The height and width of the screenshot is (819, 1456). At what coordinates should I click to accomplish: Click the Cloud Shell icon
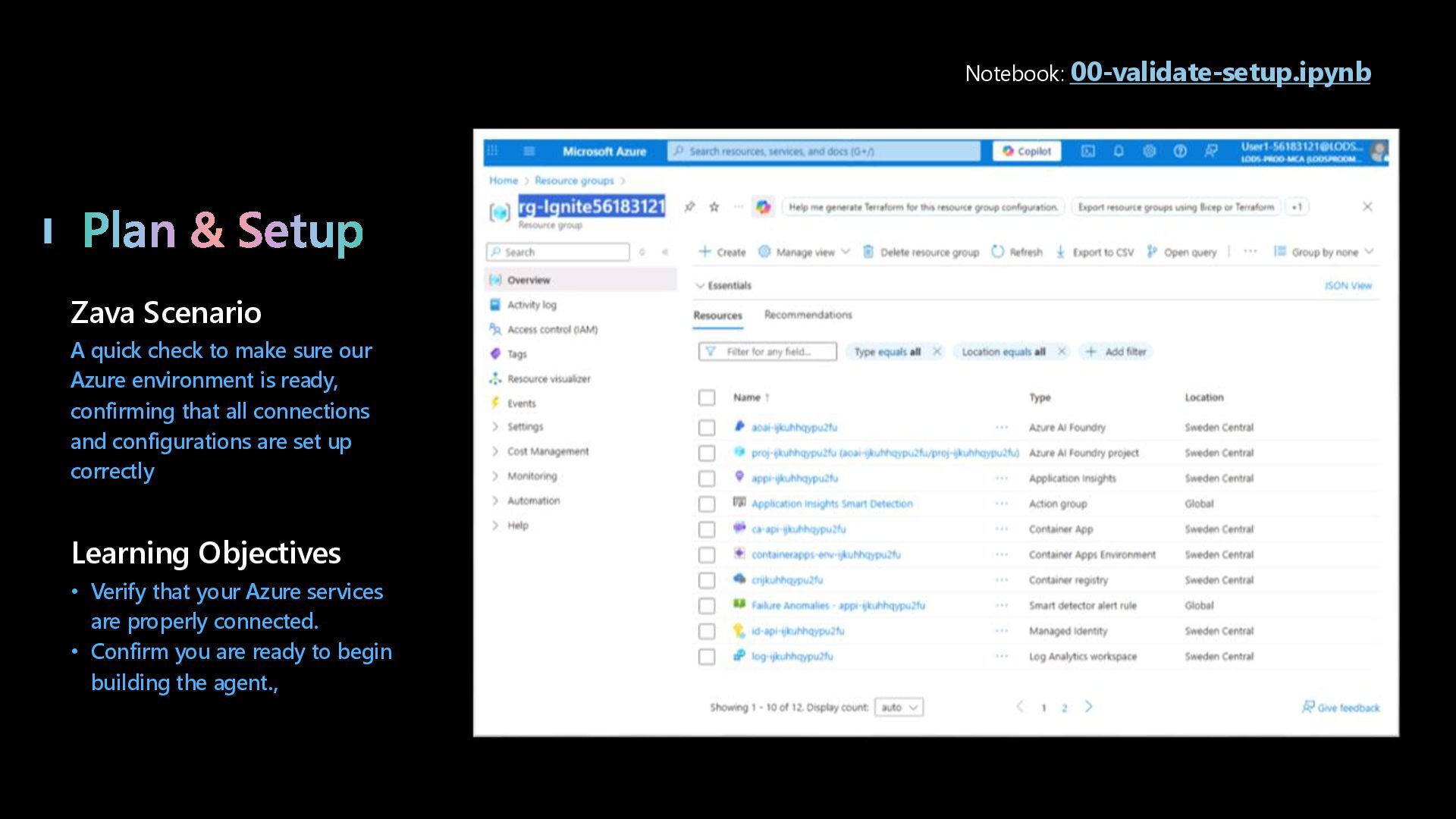(x=1087, y=151)
